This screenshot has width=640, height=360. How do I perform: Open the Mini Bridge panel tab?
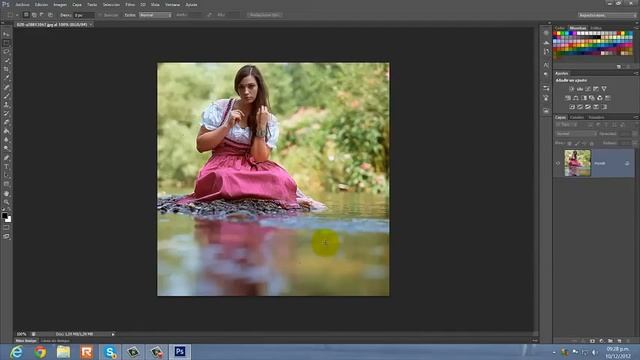[26, 340]
